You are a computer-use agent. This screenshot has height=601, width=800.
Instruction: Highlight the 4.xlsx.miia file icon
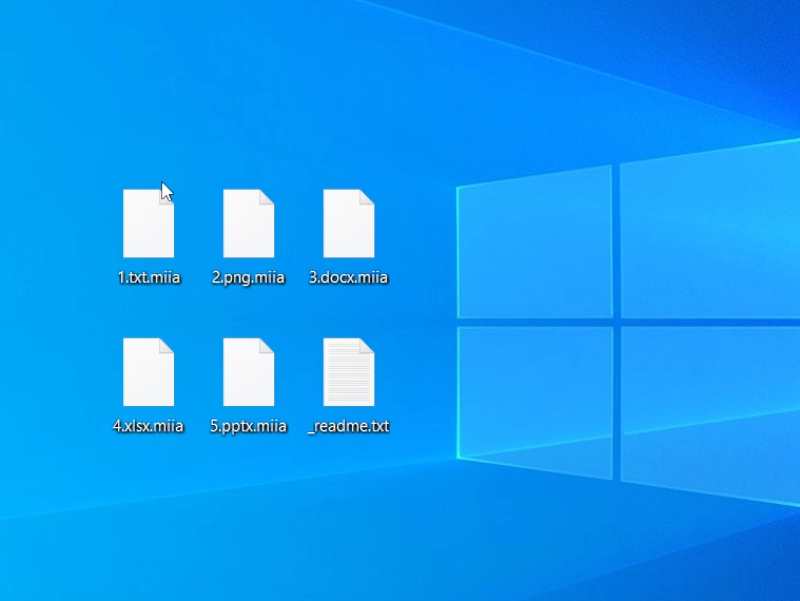(x=148, y=372)
